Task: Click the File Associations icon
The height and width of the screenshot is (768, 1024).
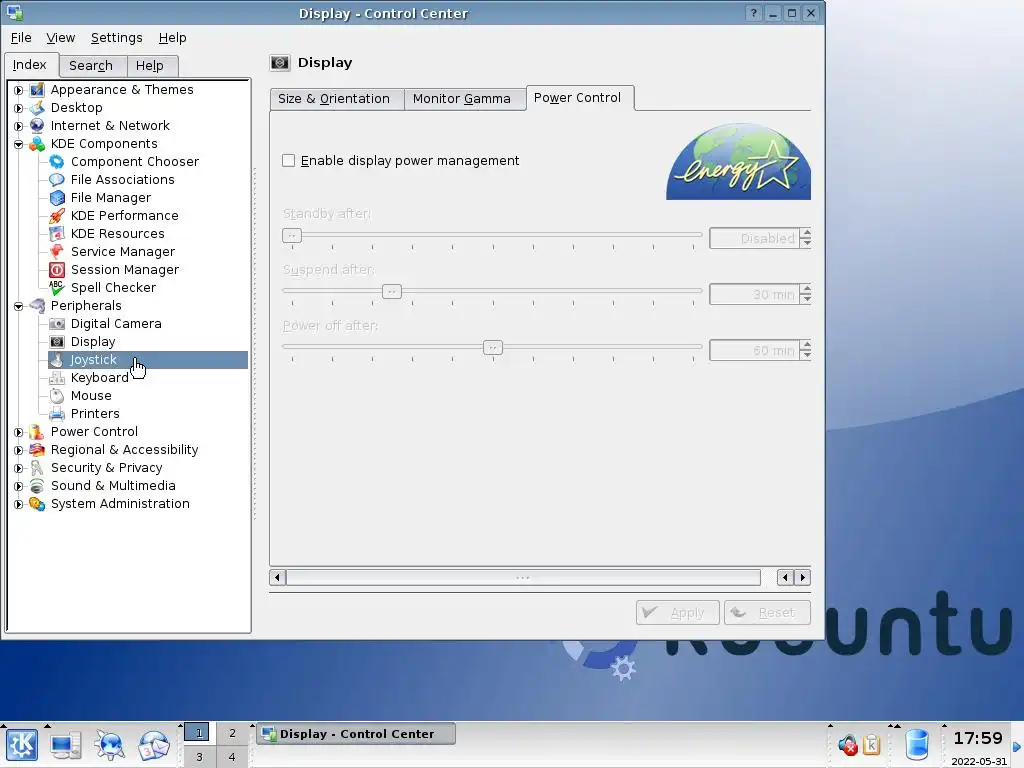Action: (57, 180)
